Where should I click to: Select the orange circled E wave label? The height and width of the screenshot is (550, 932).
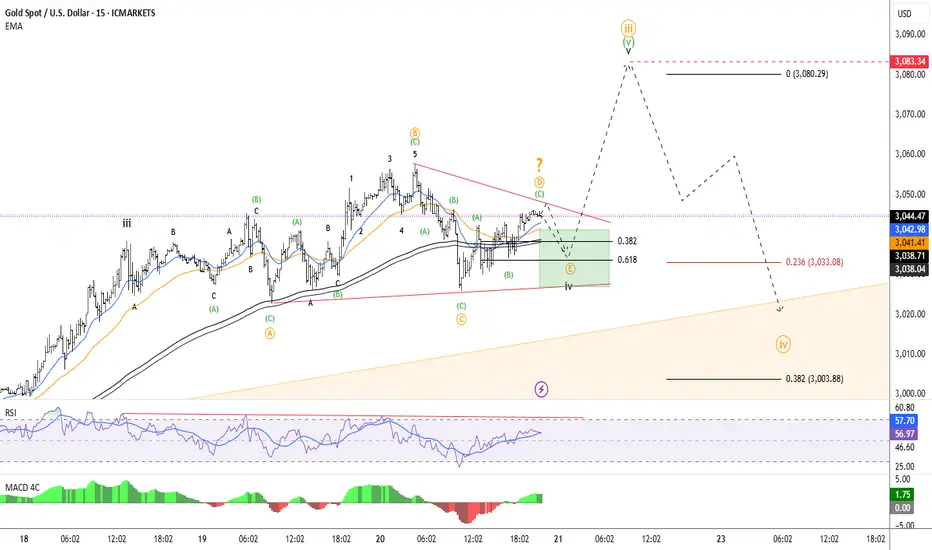tap(570, 269)
